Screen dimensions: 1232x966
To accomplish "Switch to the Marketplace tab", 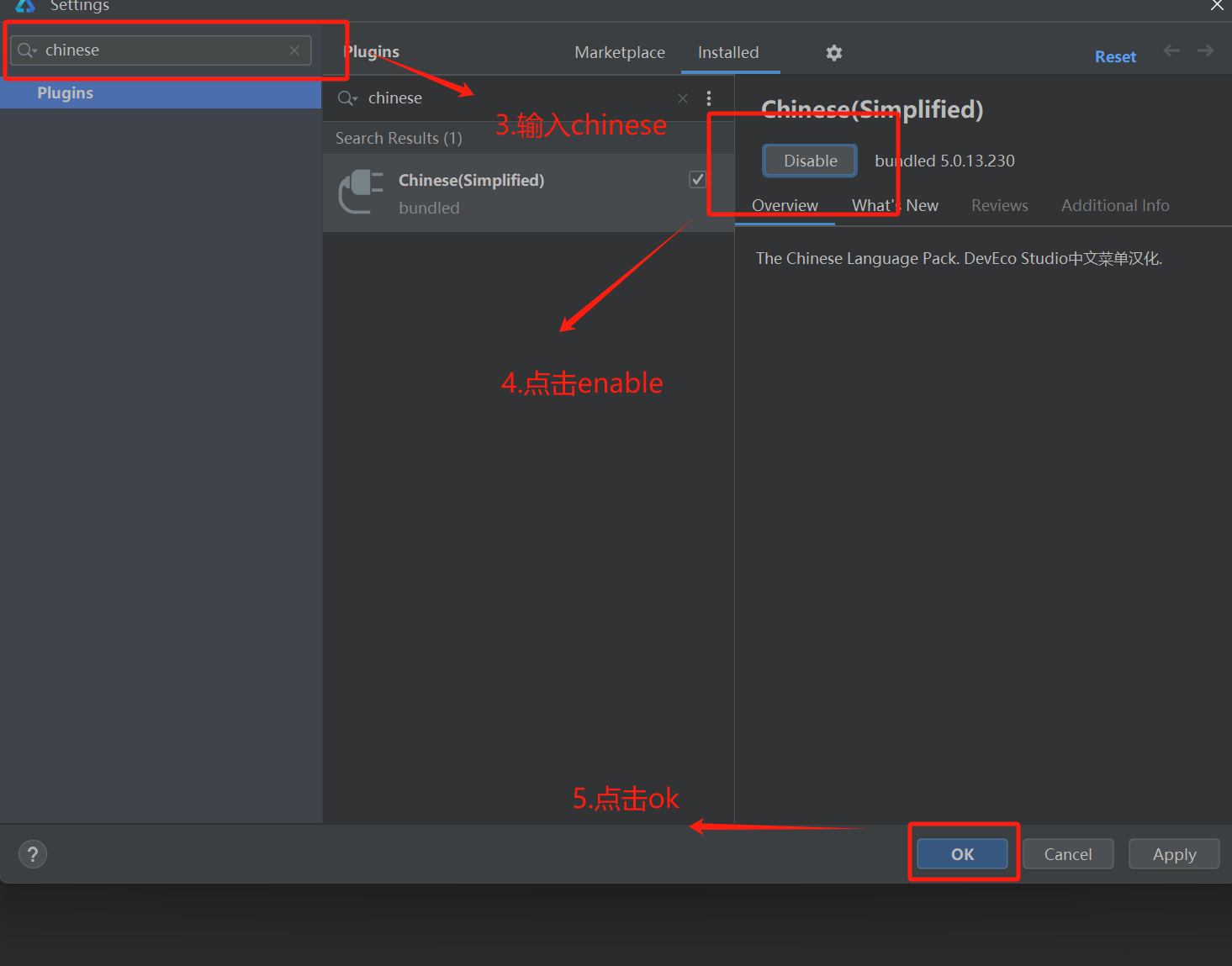I will (619, 52).
